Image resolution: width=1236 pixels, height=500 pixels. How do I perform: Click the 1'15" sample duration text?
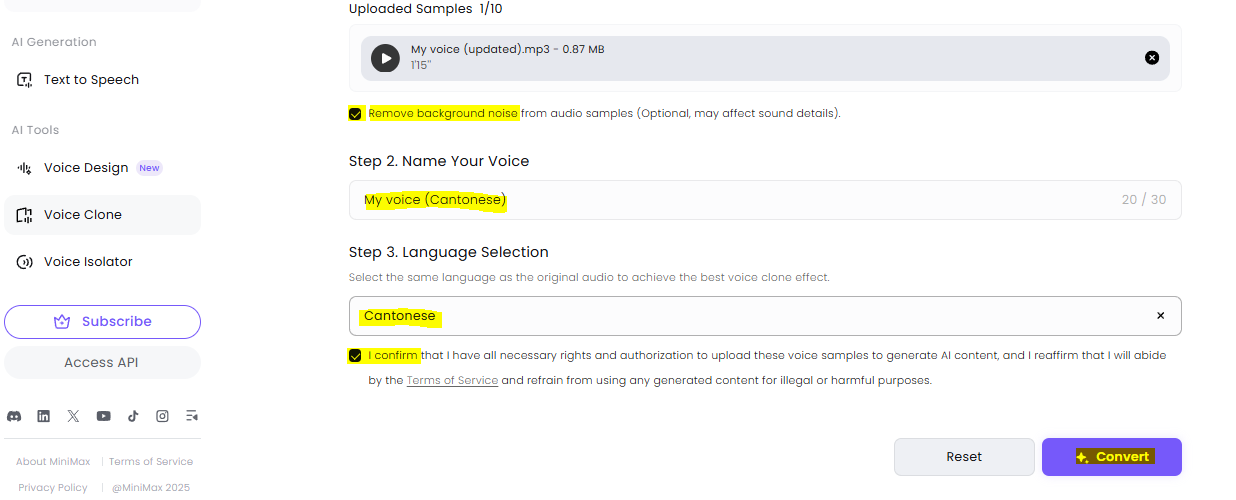pos(419,65)
